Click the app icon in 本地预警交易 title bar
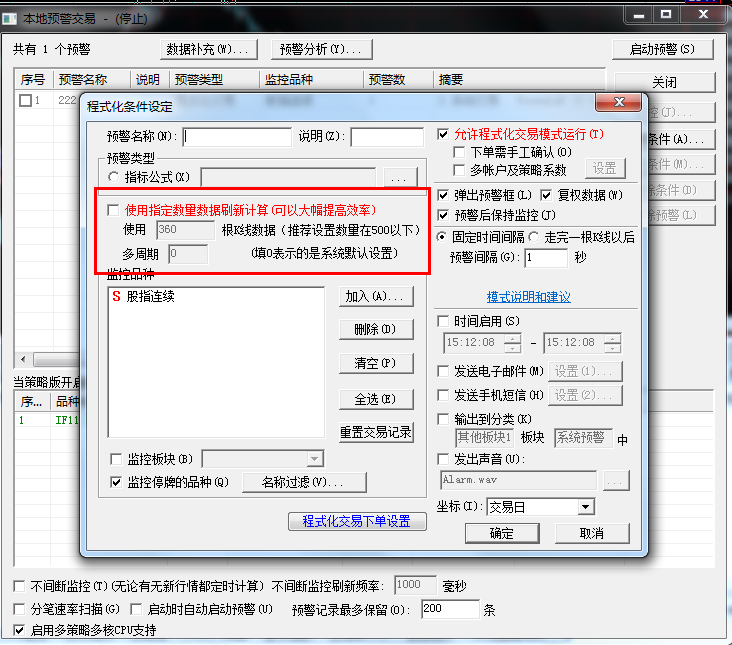The height and width of the screenshot is (645, 732). tap(9, 19)
